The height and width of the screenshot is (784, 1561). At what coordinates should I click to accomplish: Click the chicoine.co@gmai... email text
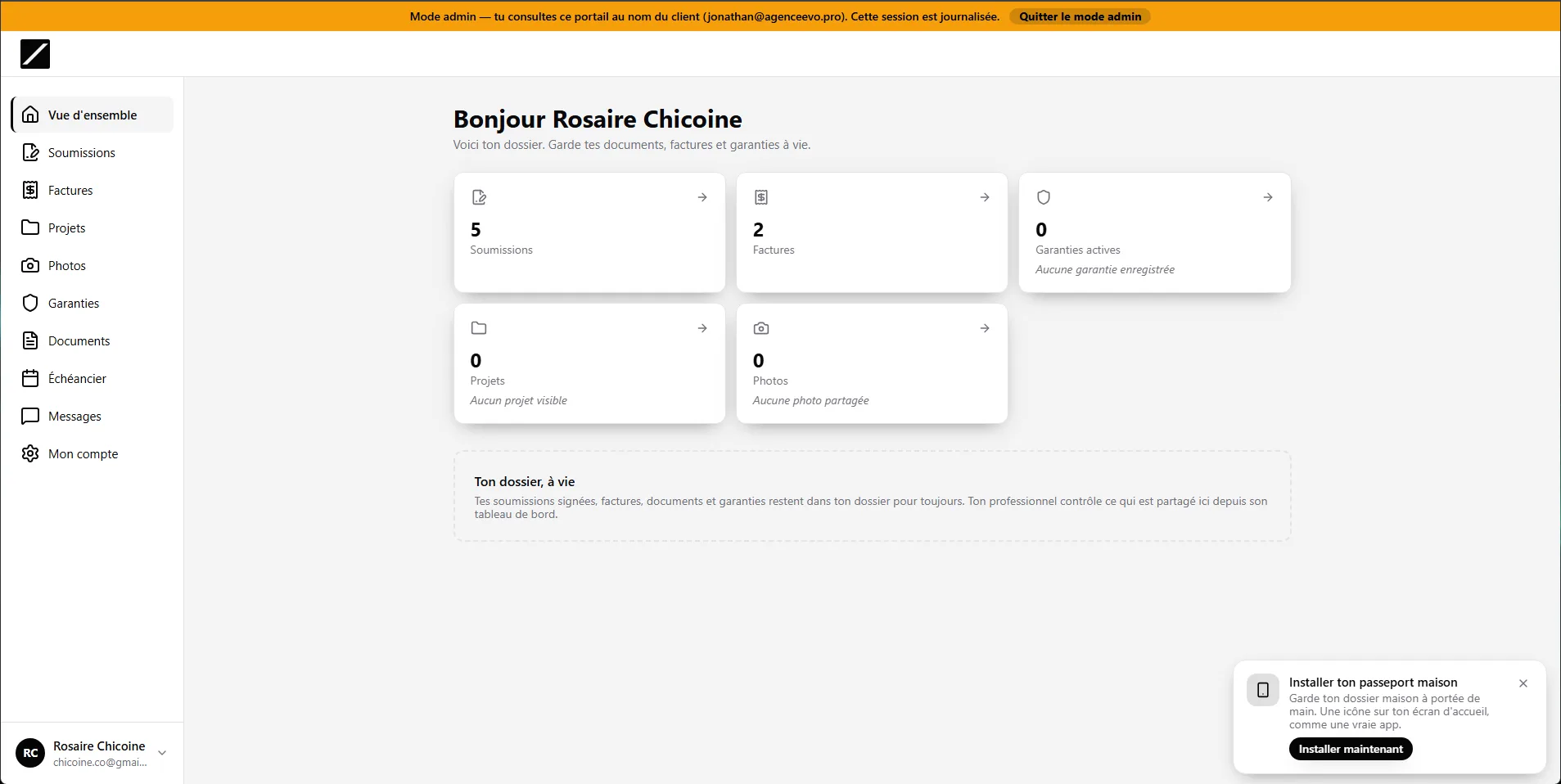pyautogui.click(x=100, y=762)
